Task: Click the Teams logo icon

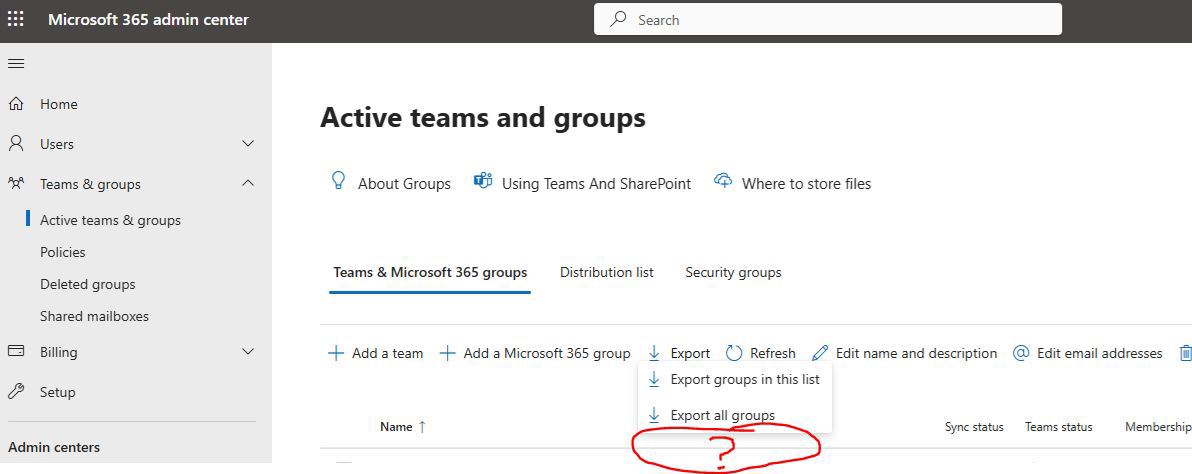Action: click(x=483, y=182)
